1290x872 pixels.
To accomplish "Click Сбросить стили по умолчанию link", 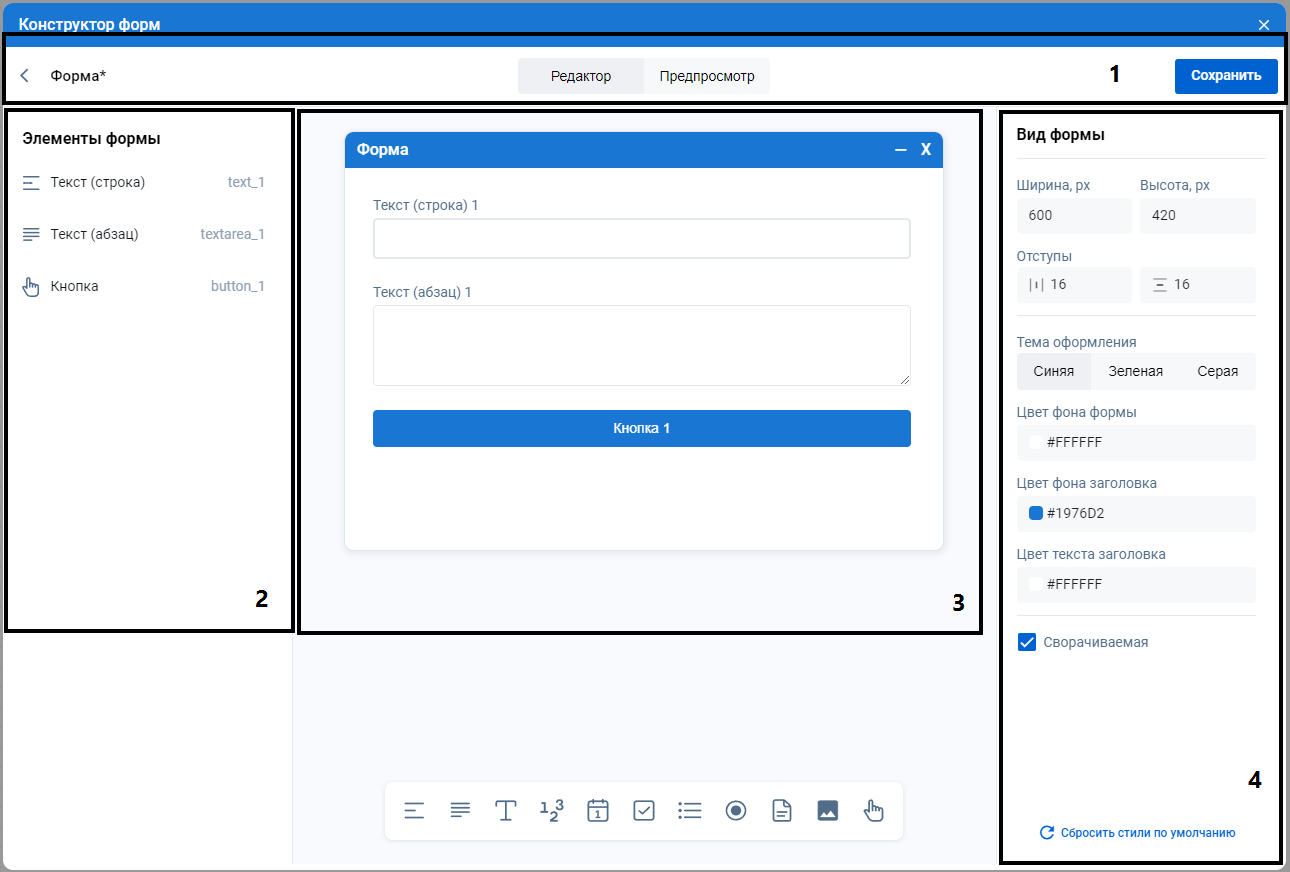I will point(1137,832).
